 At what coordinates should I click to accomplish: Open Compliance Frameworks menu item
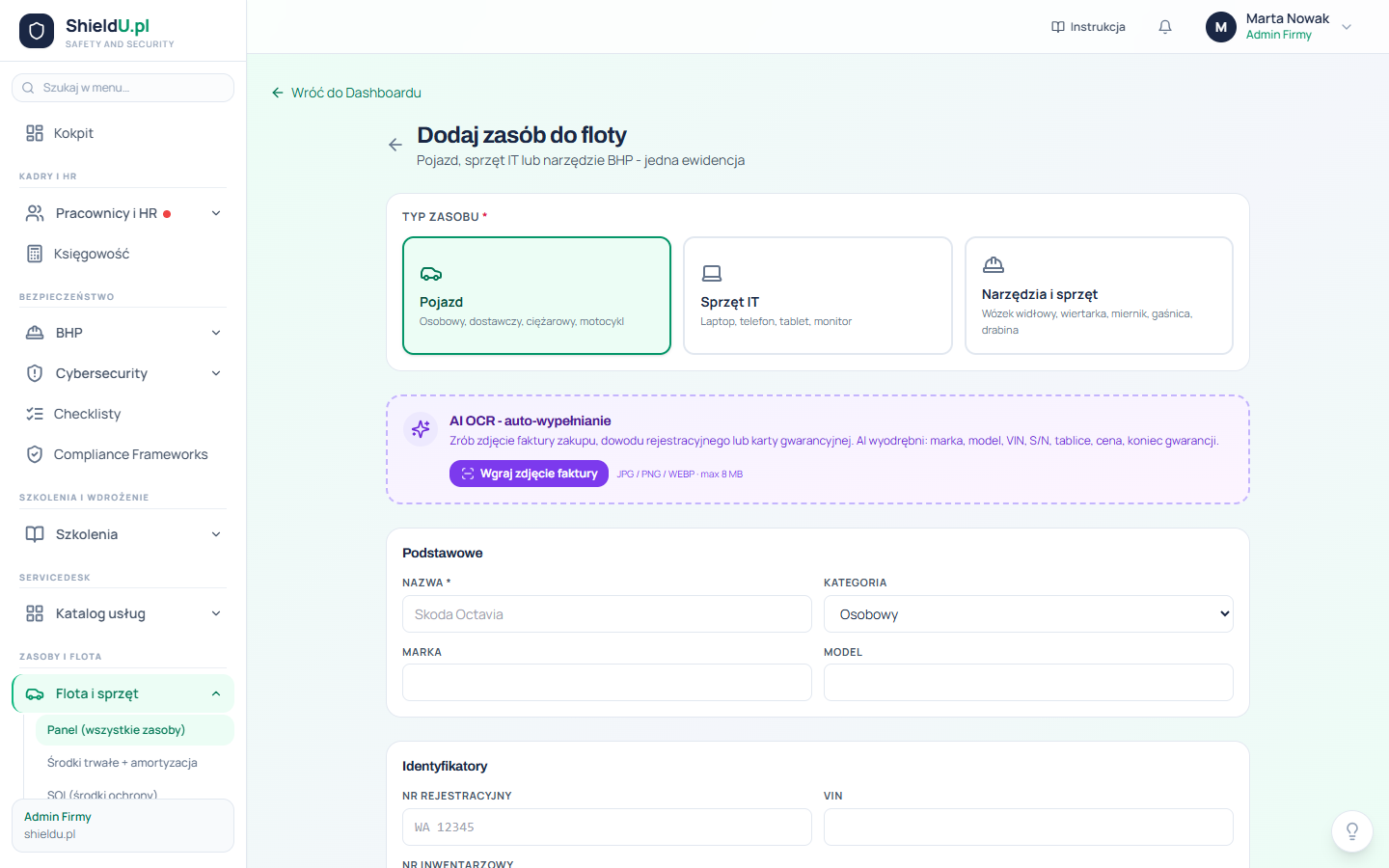coord(123,454)
